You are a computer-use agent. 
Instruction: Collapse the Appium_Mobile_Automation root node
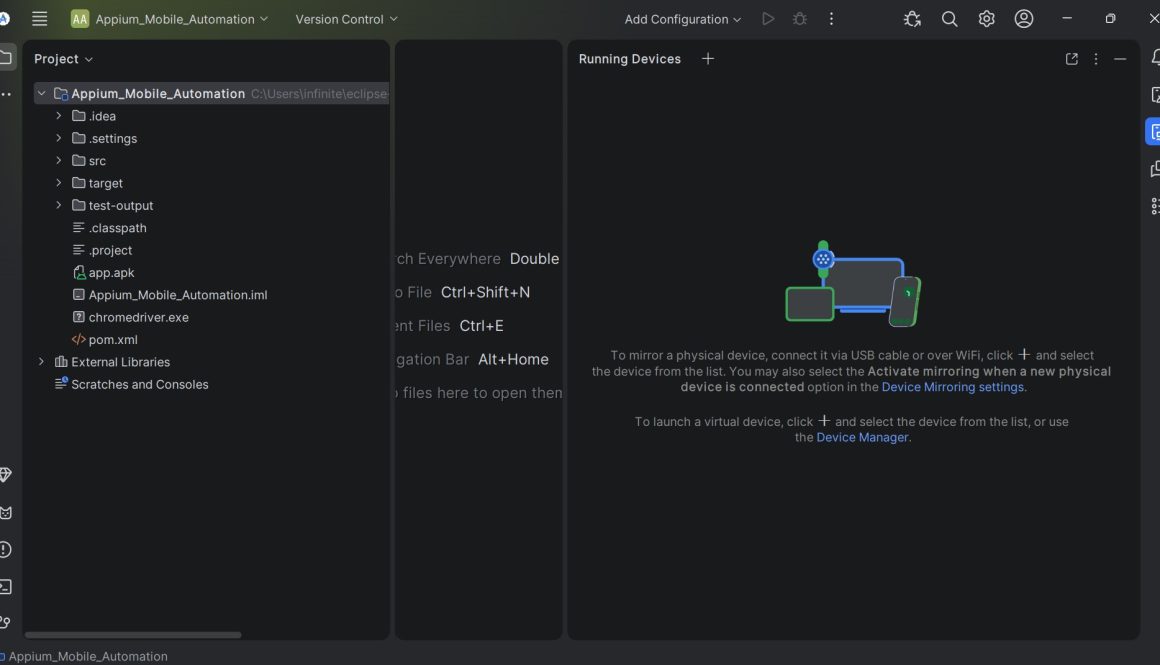click(x=41, y=93)
